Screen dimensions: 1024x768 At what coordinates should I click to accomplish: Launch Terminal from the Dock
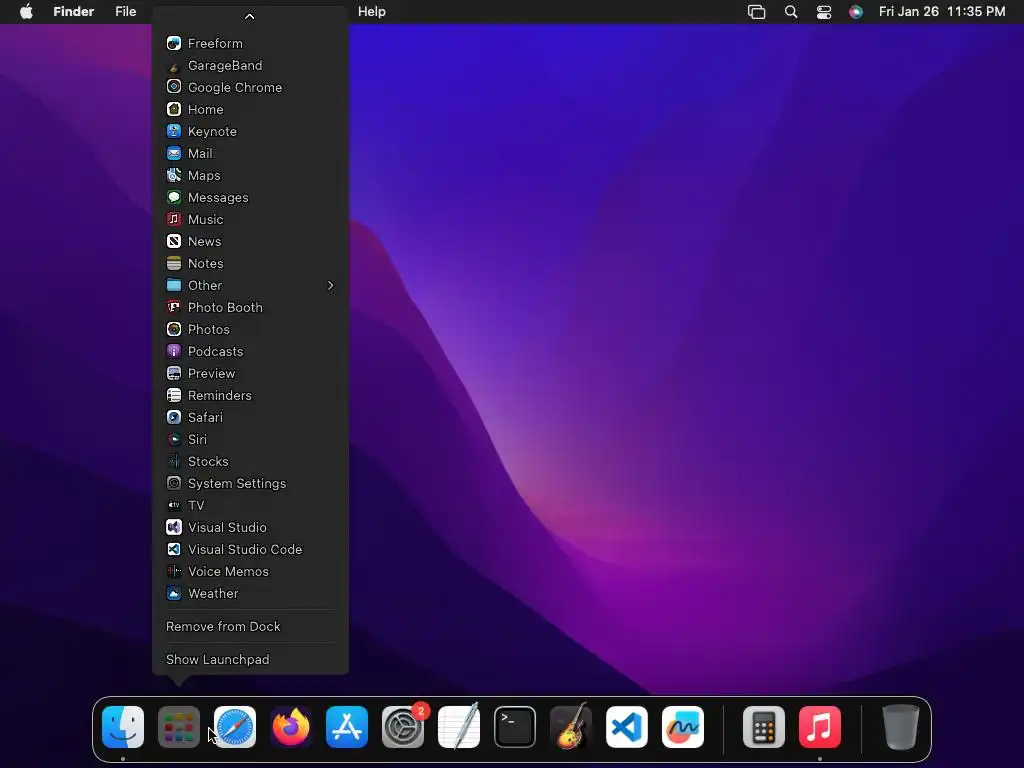515,727
